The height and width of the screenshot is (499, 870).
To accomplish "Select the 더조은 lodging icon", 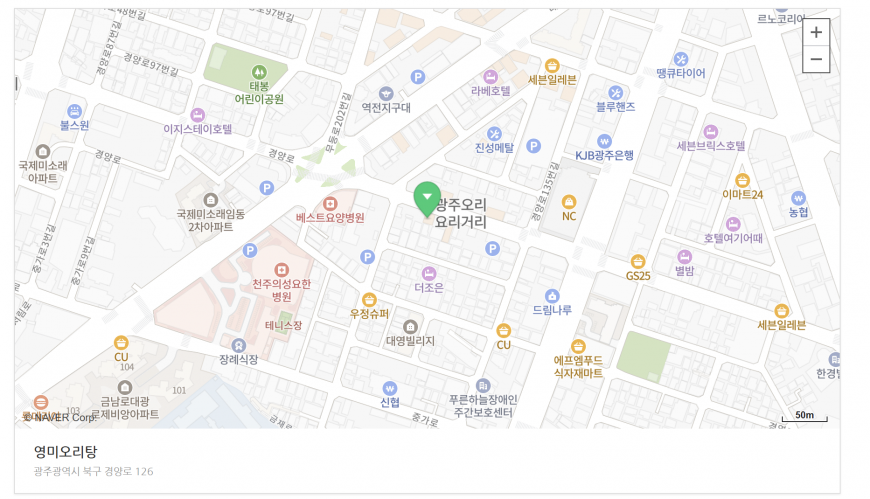I will [429, 273].
